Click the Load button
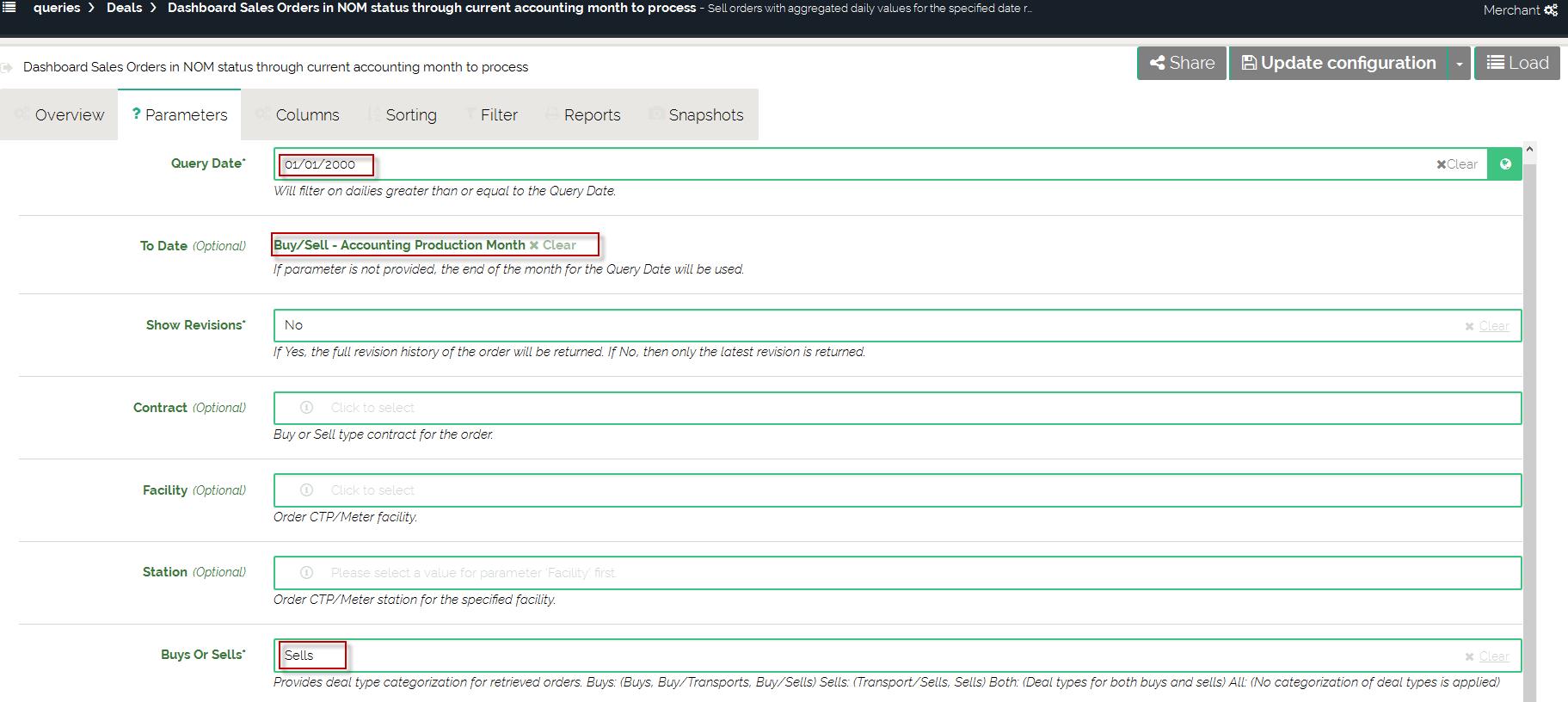 point(1517,64)
